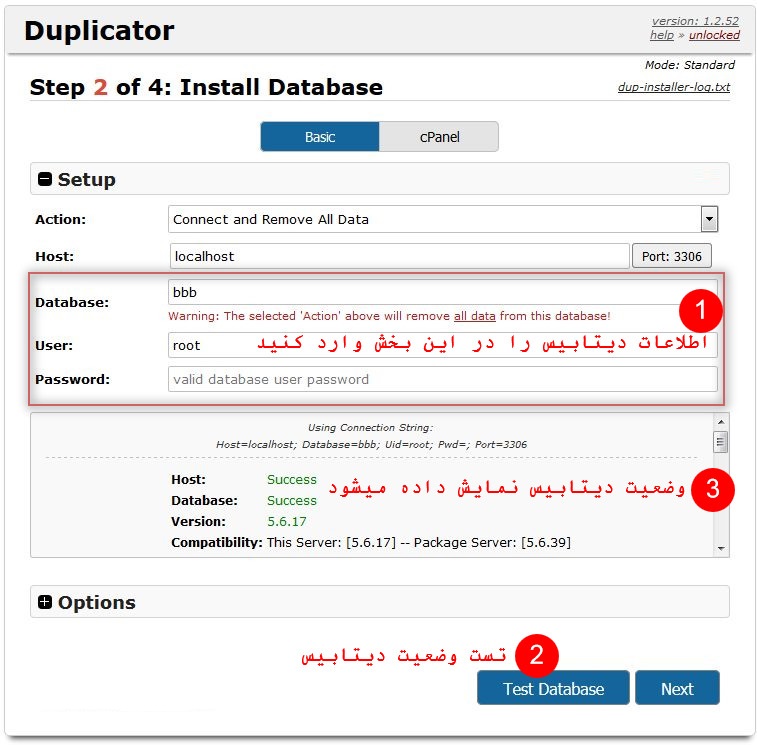Click results pane scroll down arrow
Image resolution: width=757 pixels, height=745 pixels.
(721, 548)
